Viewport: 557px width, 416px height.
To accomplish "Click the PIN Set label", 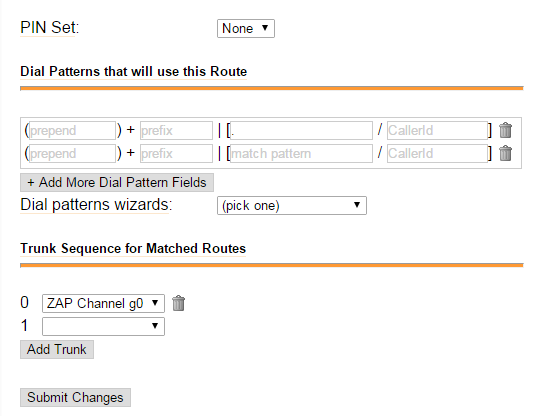I will pyautogui.click(x=49, y=28).
